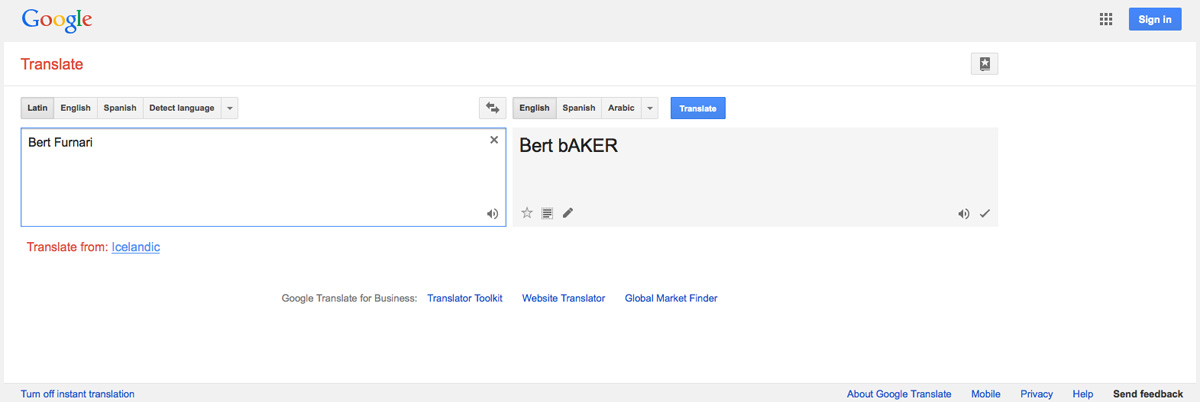The width and height of the screenshot is (1200, 402).
Task: Open the Phrasebook icon
Action: point(984,64)
